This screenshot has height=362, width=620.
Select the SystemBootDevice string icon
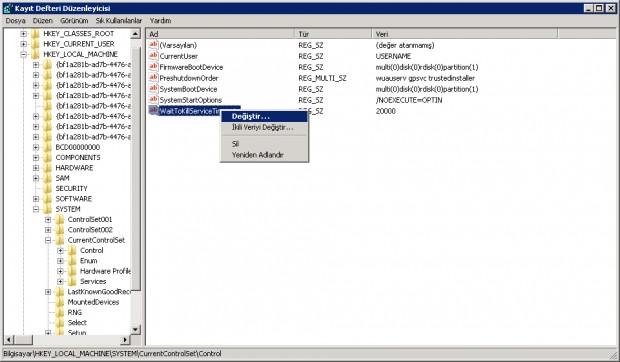(x=153, y=89)
